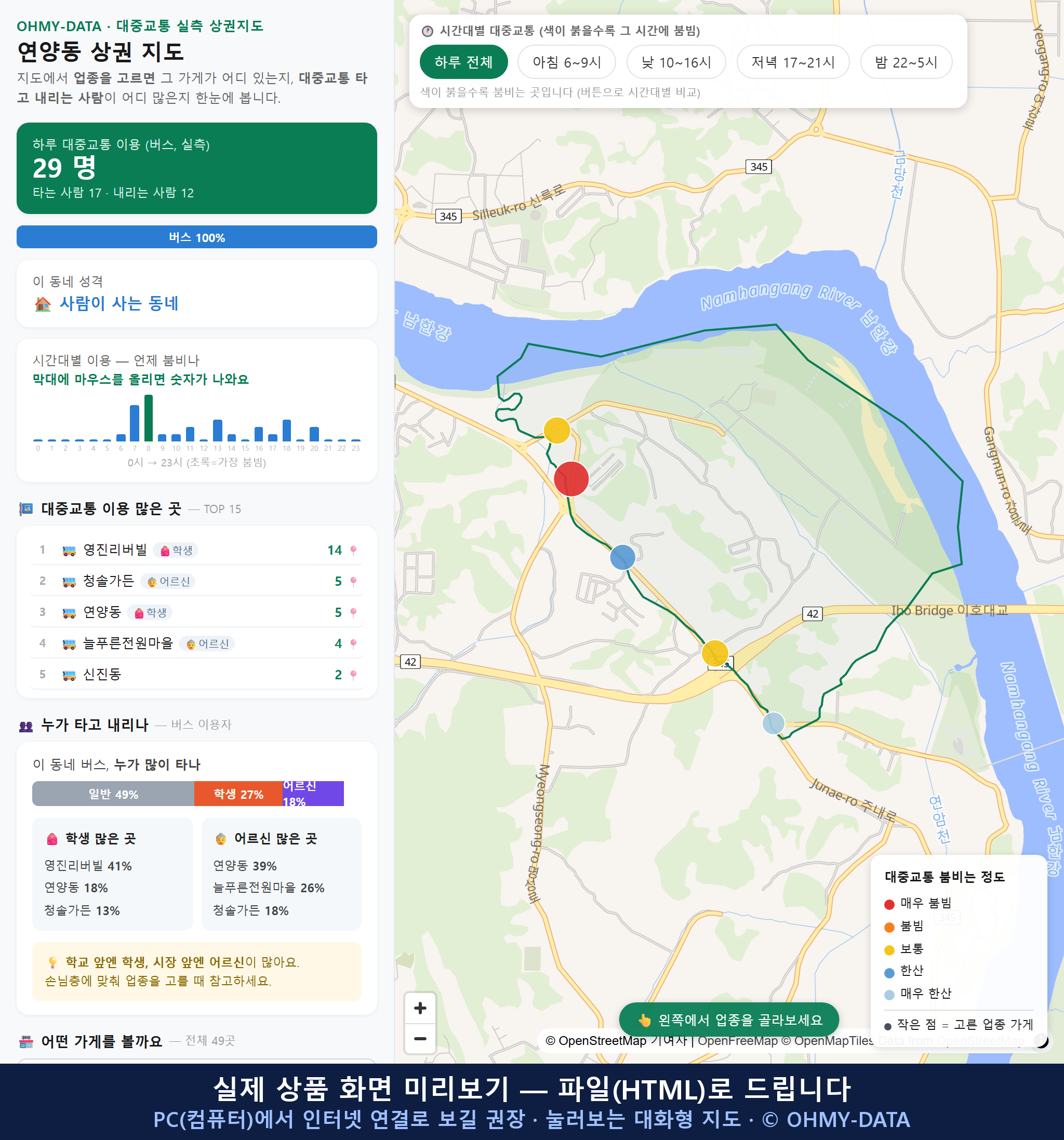Click the clock icon in time filter panel

[428, 31]
